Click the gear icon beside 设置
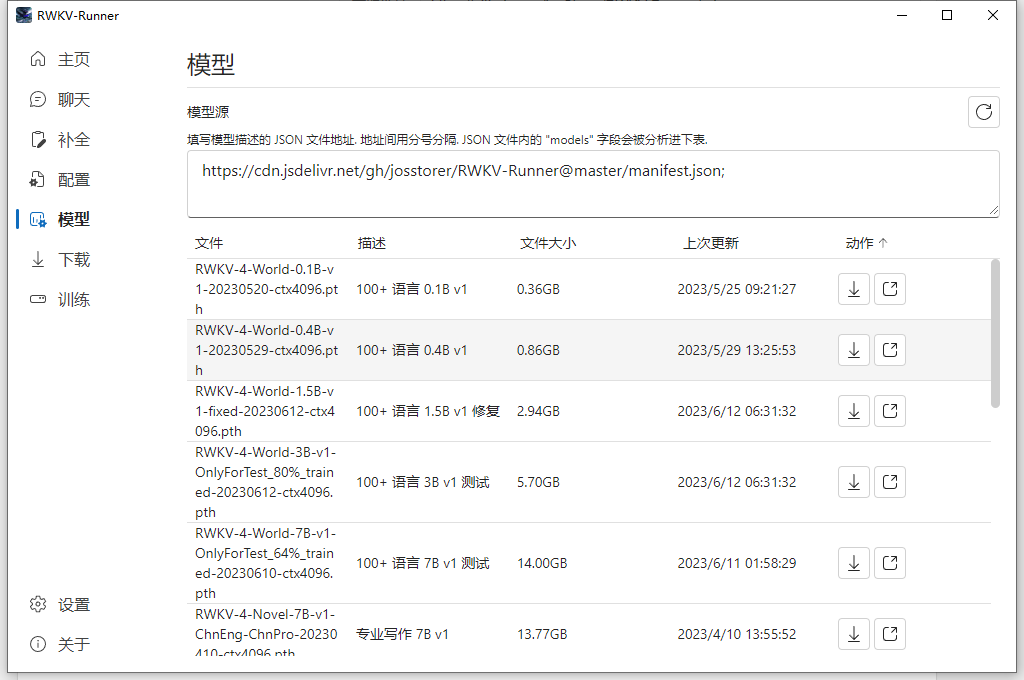Screen dimensions: 1024x680 click(x=38, y=604)
